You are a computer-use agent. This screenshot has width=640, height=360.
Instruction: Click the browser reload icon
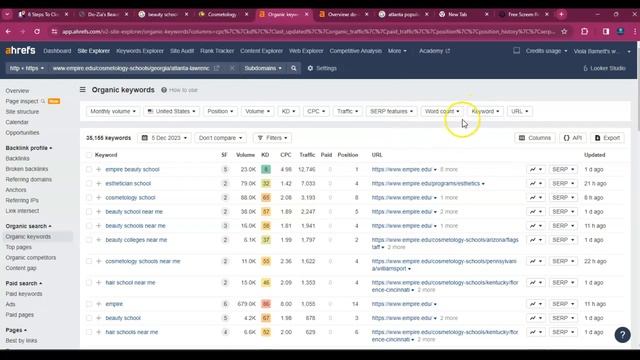click(37, 31)
